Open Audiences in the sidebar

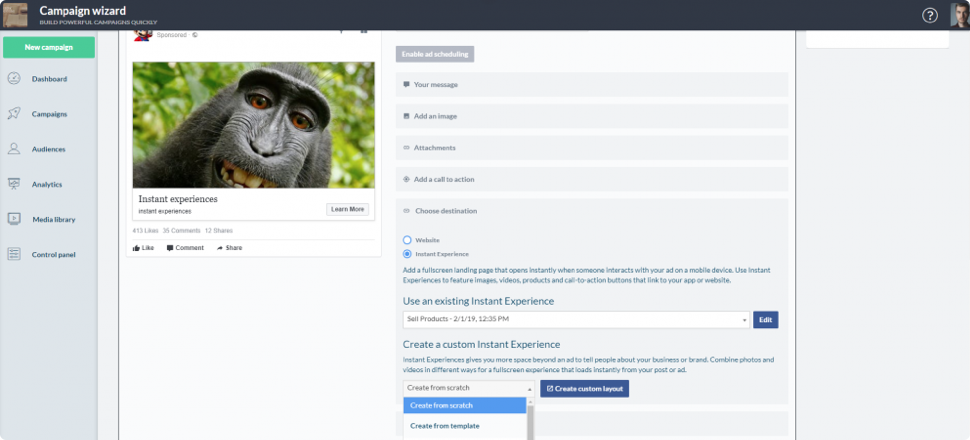click(x=48, y=149)
